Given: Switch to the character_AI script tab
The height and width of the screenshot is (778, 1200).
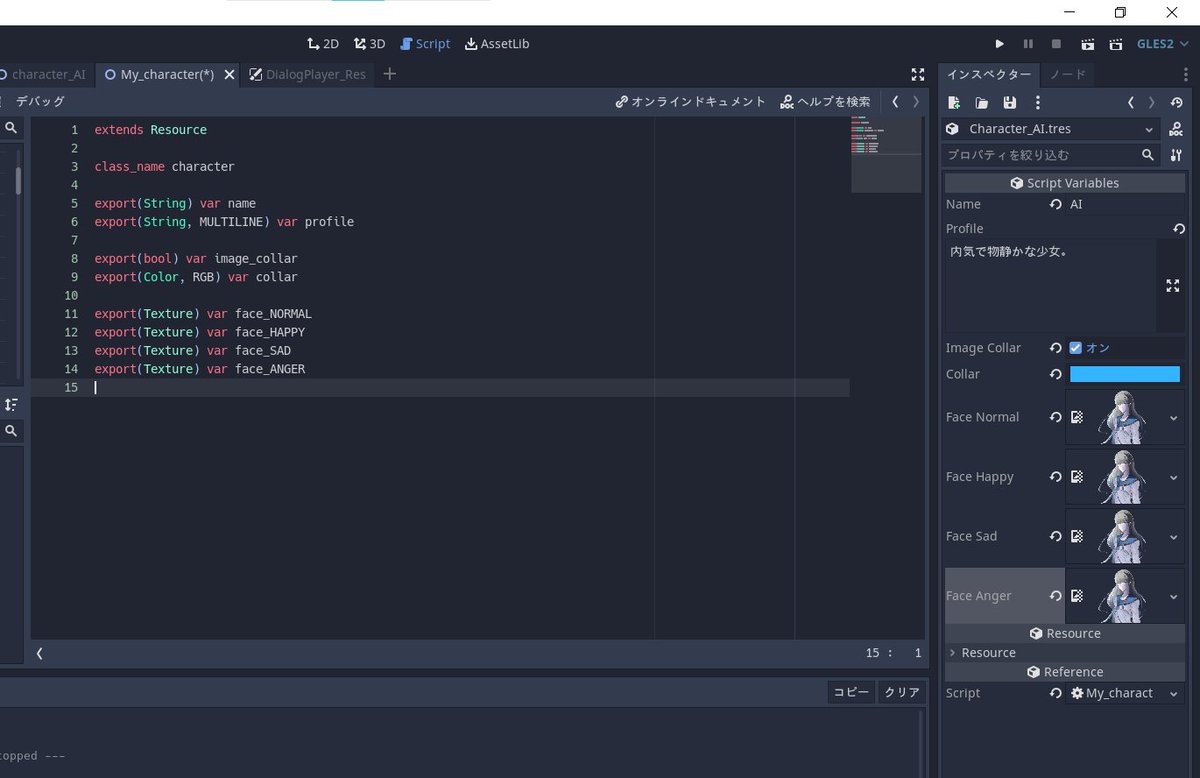Looking at the screenshot, I should click(45, 74).
